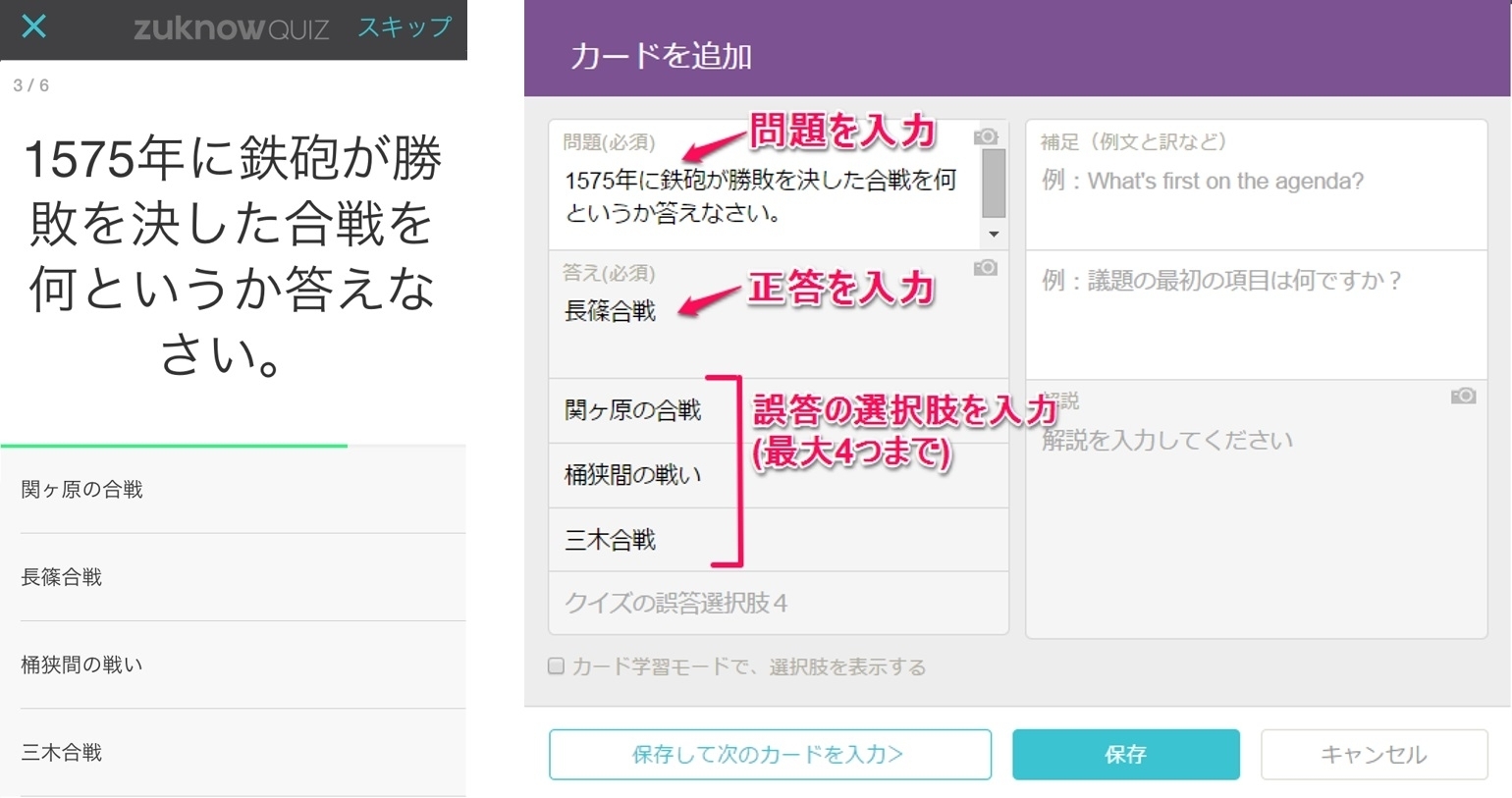The image size is (1512, 798).
Task: Click the answer field containing 長篠合戦
Action: coord(779,314)
